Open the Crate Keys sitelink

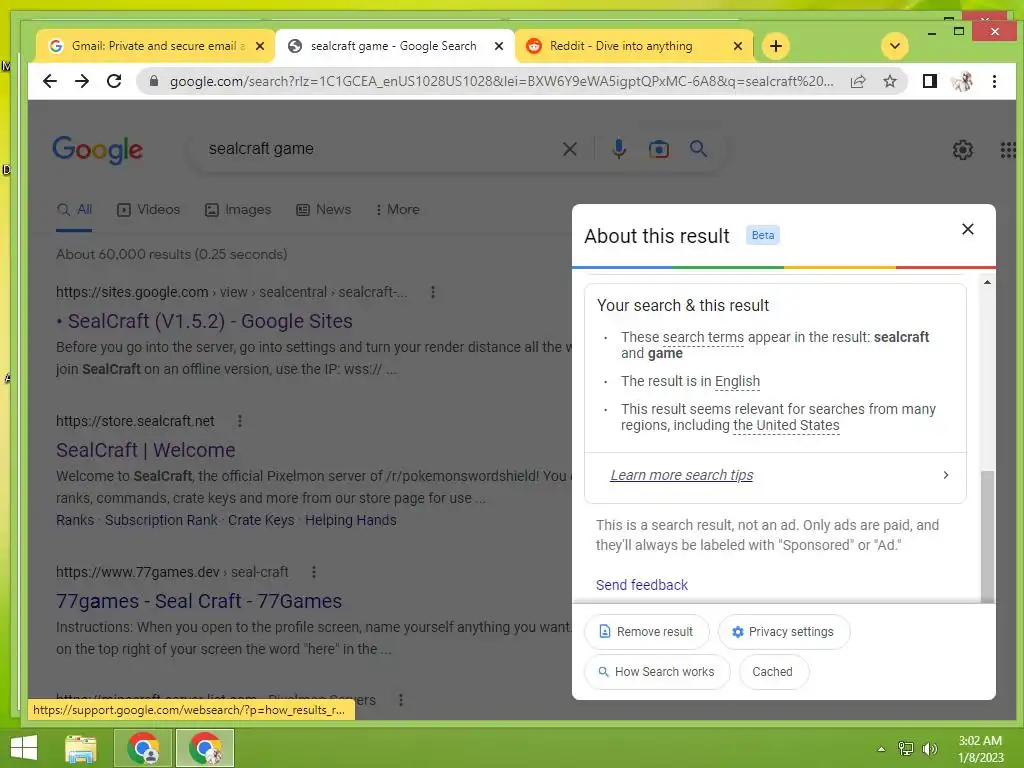261,520
